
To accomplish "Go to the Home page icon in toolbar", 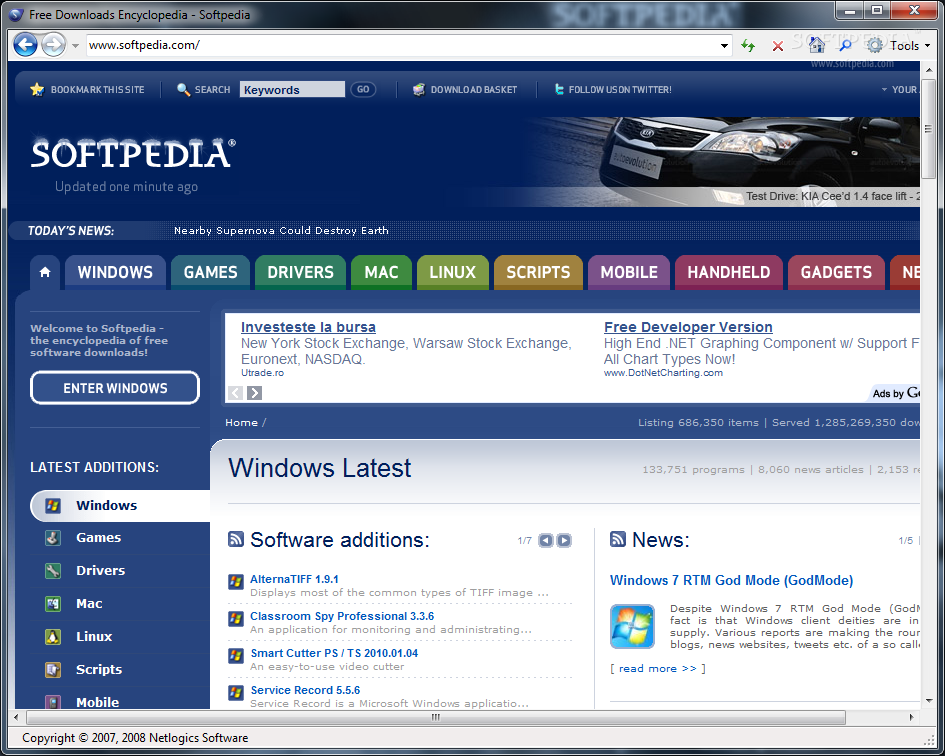I will [x=817, y=45].
